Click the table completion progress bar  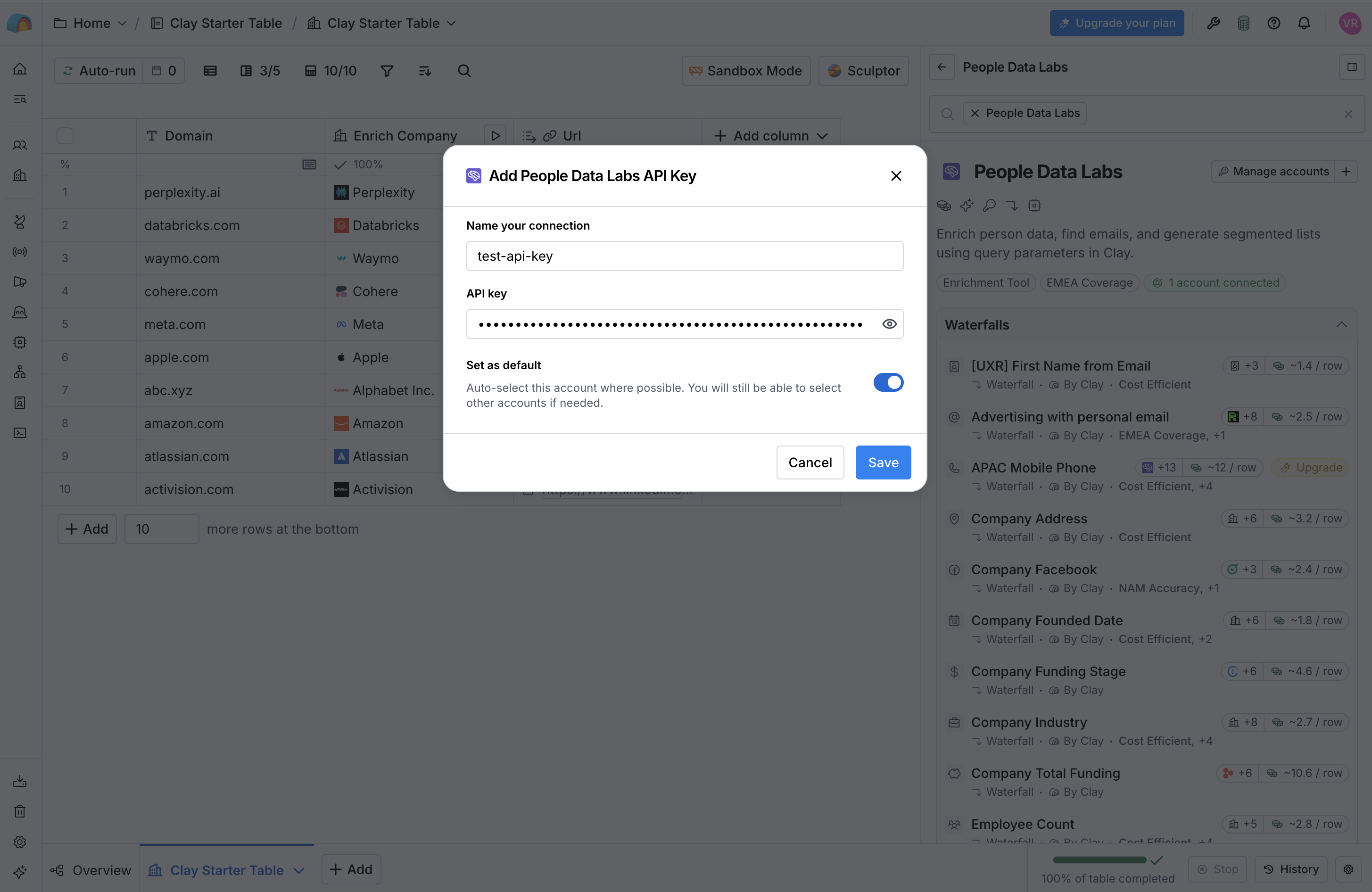(1099, 860)
